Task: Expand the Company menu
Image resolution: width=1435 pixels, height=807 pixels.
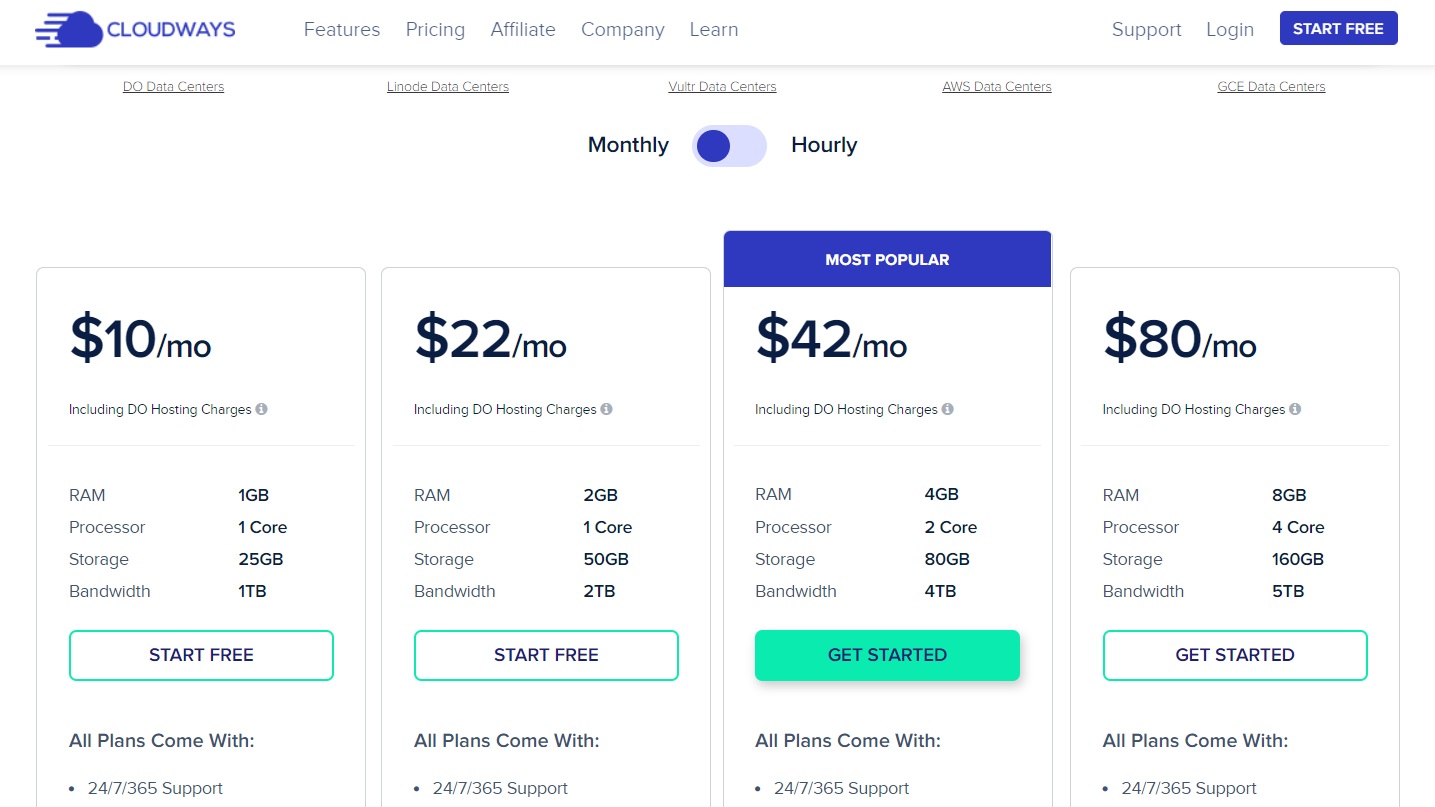Action: [x=623, y=29]
